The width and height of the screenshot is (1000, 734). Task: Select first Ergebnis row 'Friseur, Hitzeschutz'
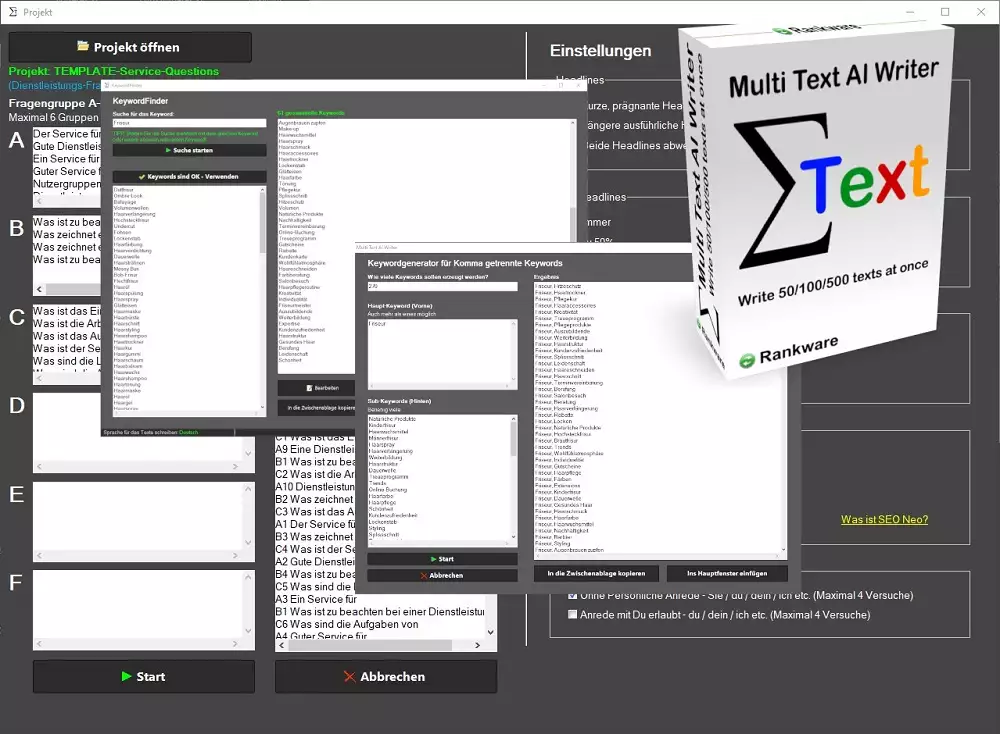(x=558, y=286)
